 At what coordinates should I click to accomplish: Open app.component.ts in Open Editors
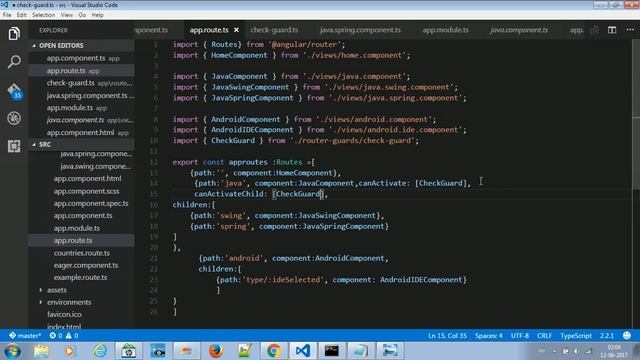[82, 58]
